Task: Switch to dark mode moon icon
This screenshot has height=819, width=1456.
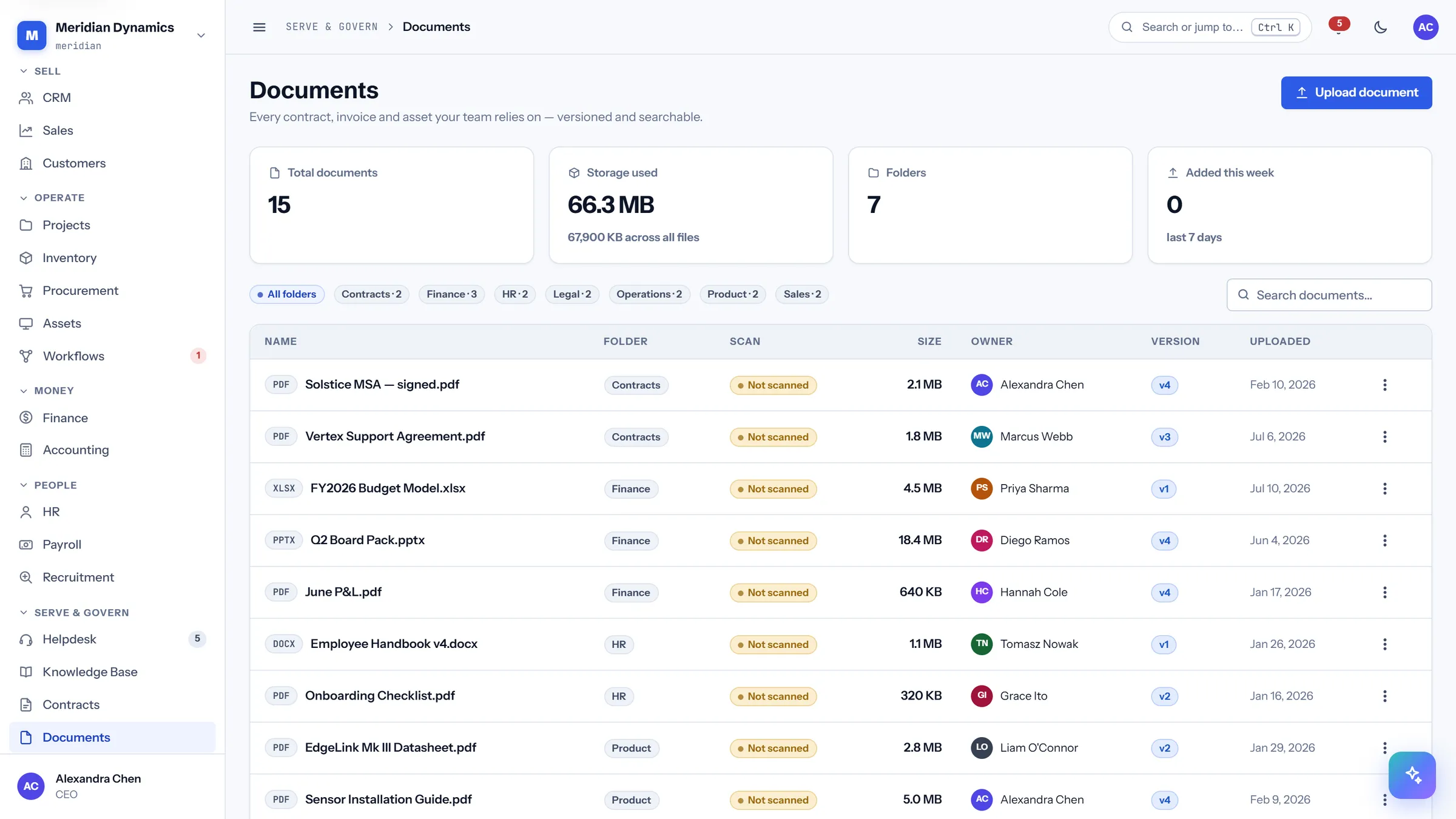Action: click(1380, 27)
